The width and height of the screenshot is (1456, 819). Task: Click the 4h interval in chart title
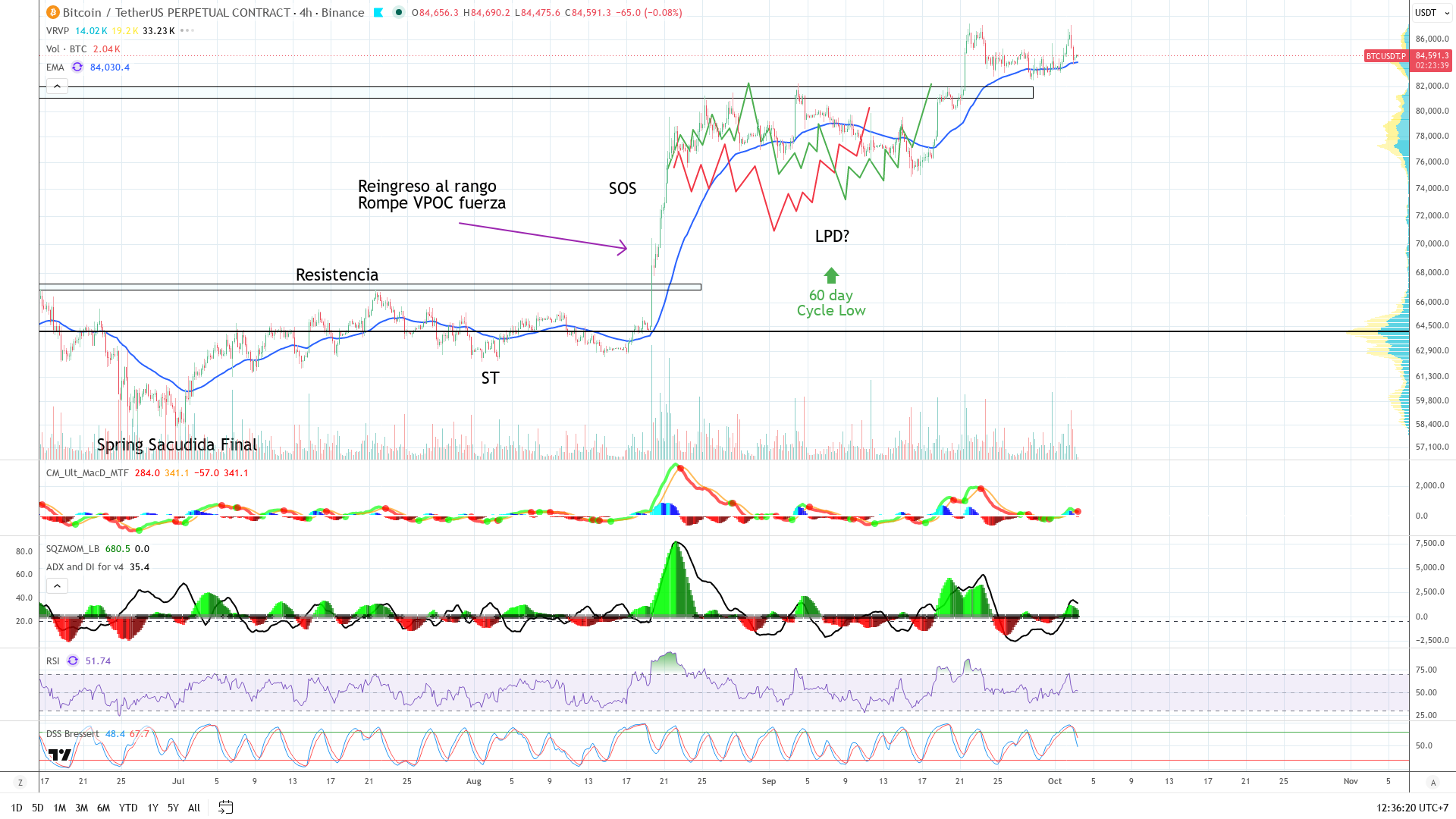(x=306, y=12)
